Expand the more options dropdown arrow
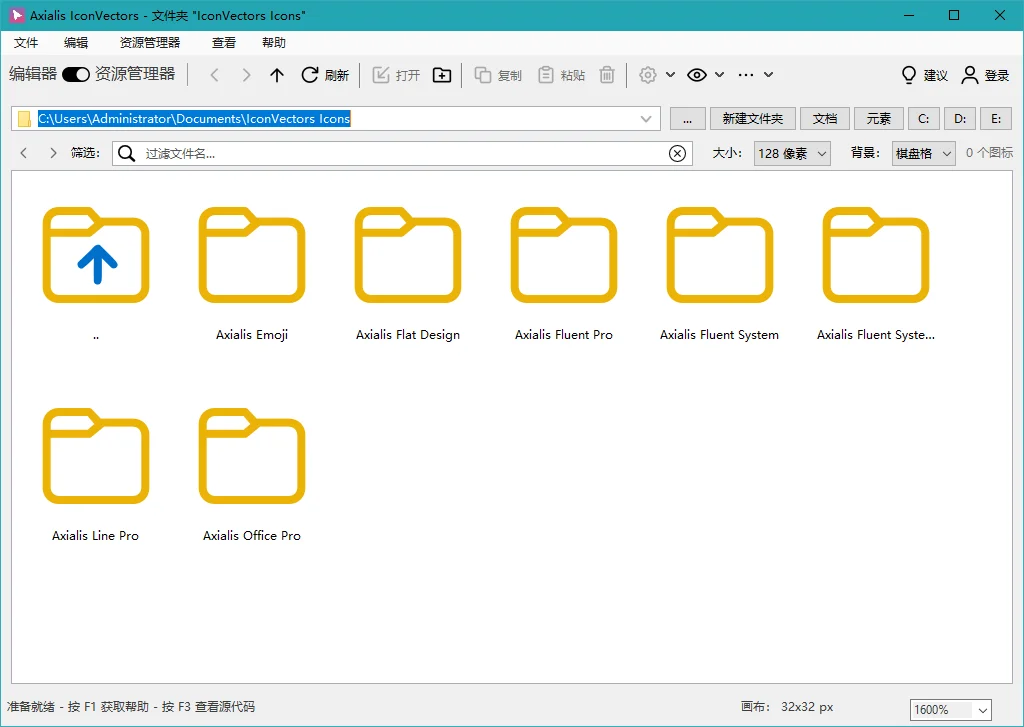This screenshot has width=1024, height=727. (769, 74)
